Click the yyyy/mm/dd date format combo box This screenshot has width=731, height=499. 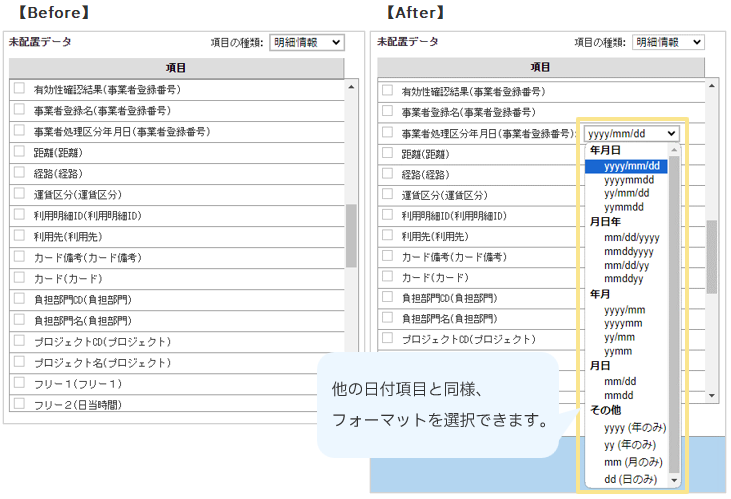coord(632,133)
